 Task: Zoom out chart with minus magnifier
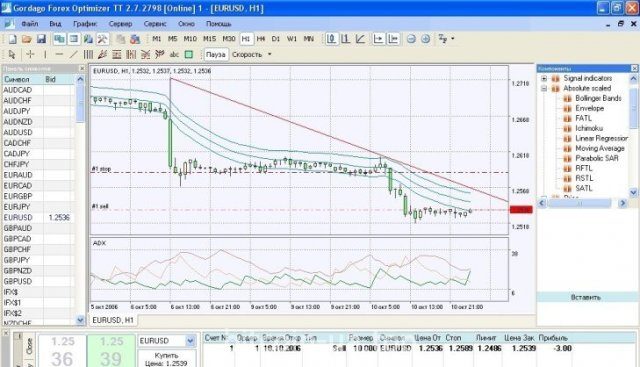(411, 39)
